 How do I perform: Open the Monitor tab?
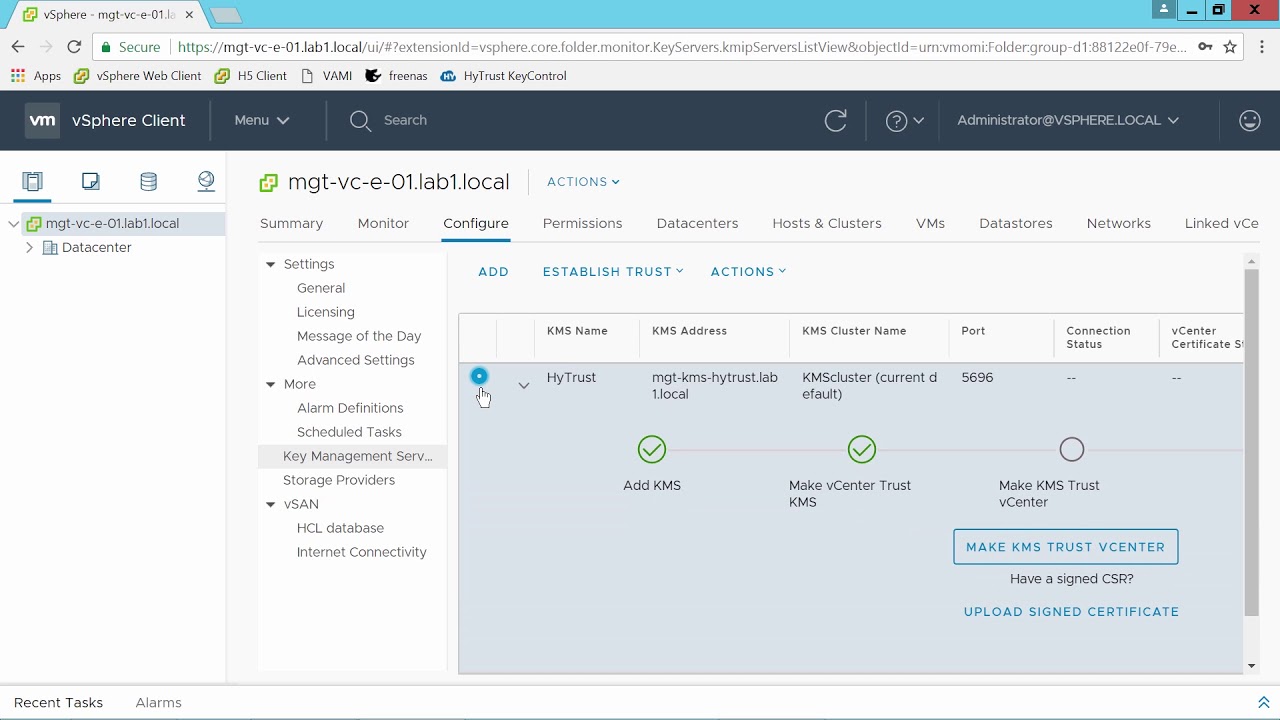[x=383, y=223]
